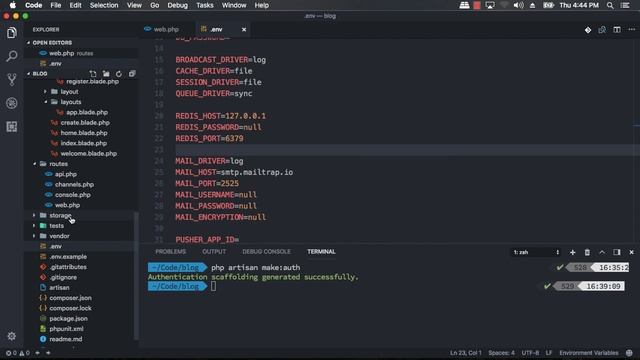Click the explorer sidebar scrollbar
The image size is (640, 360).
pos(136,276)
